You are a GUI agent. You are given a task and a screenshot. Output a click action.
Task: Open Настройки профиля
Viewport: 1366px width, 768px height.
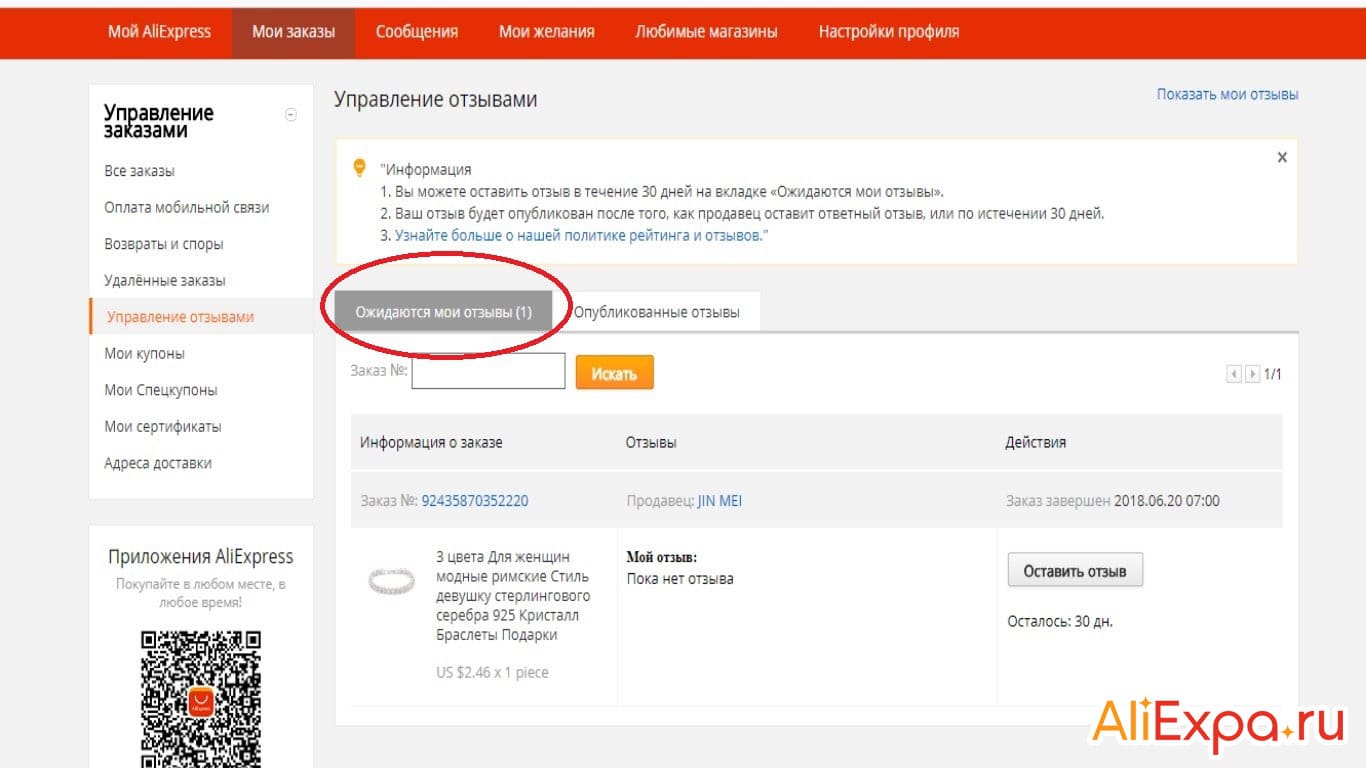click(x=889, y=32)
